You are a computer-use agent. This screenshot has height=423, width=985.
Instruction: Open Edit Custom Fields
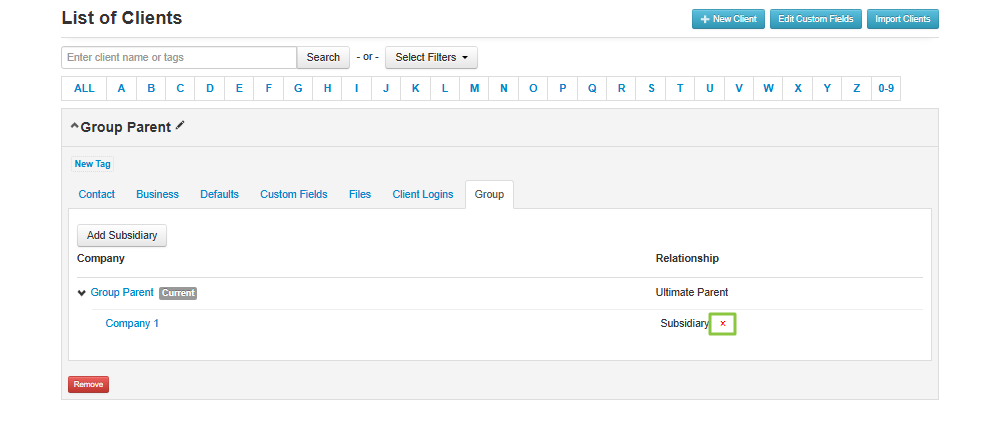click(815, 19)
